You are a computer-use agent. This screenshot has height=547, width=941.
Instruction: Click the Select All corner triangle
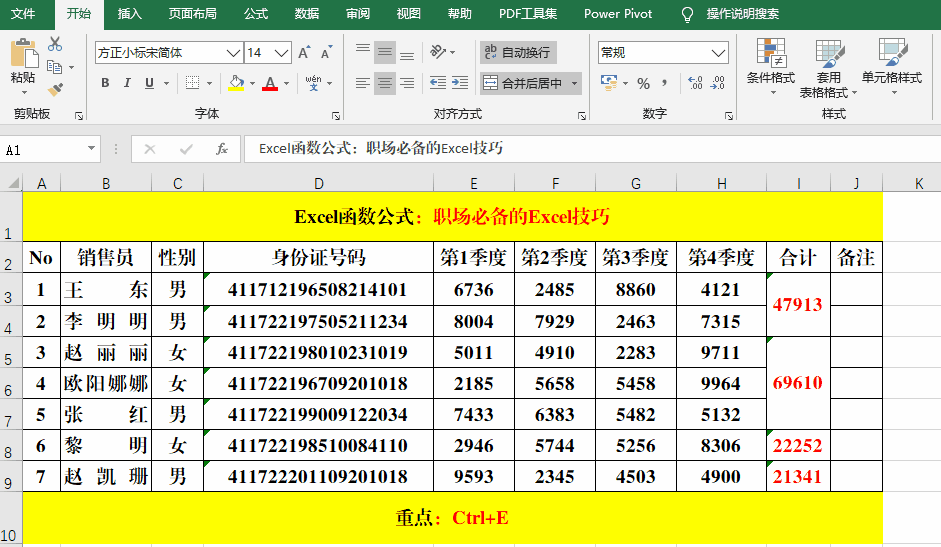(13, 183)
